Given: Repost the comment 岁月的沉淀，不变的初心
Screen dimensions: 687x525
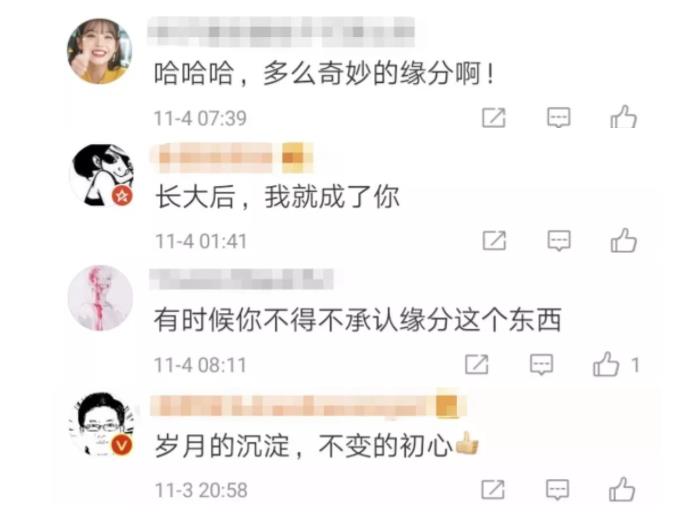Looking at the screenshot, I should pos(493,490).
